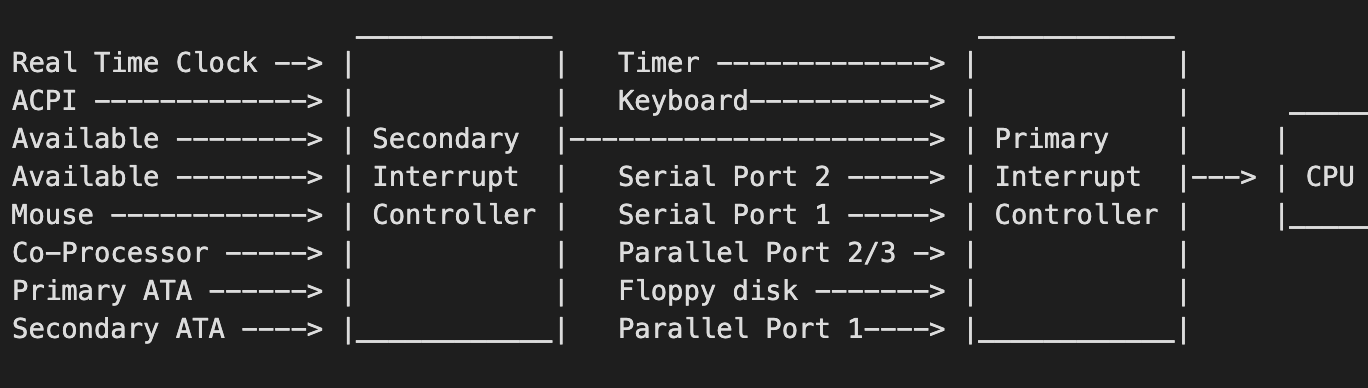Click the Mouse interrupt line label
Viewport: 1368px width, 388px height.
tap(53, 215)
